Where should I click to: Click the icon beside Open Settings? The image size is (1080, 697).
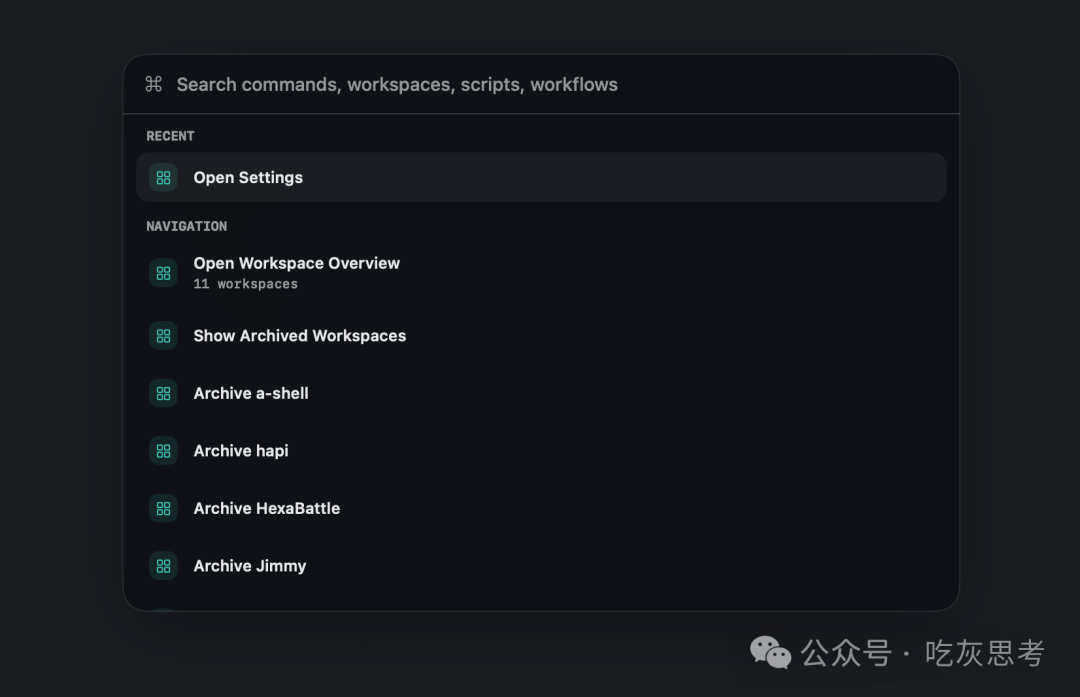click(x=163, y=178)
